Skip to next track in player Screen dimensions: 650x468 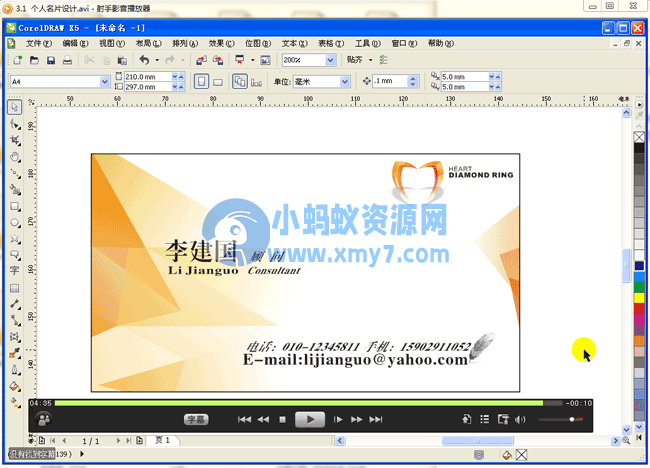(x=376, y=420)
